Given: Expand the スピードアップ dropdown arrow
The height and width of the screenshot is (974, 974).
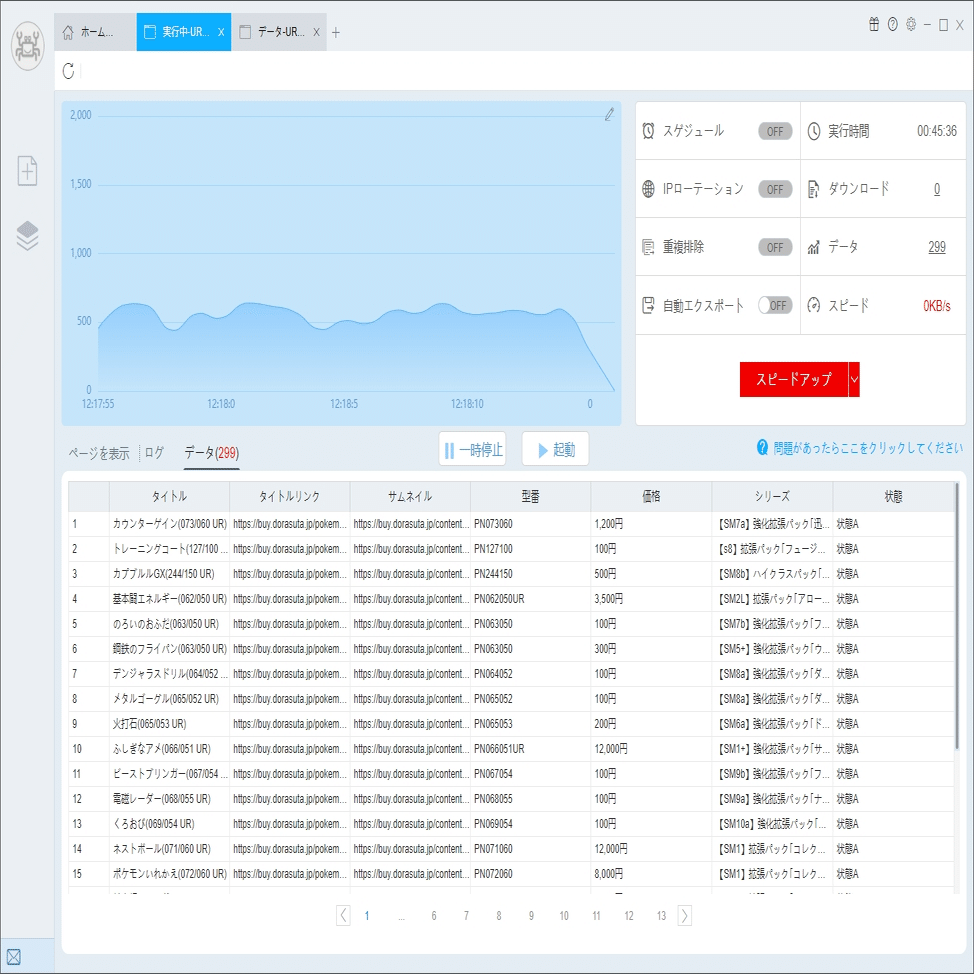Looking at the screenshot, I should [x=854, y=379].
